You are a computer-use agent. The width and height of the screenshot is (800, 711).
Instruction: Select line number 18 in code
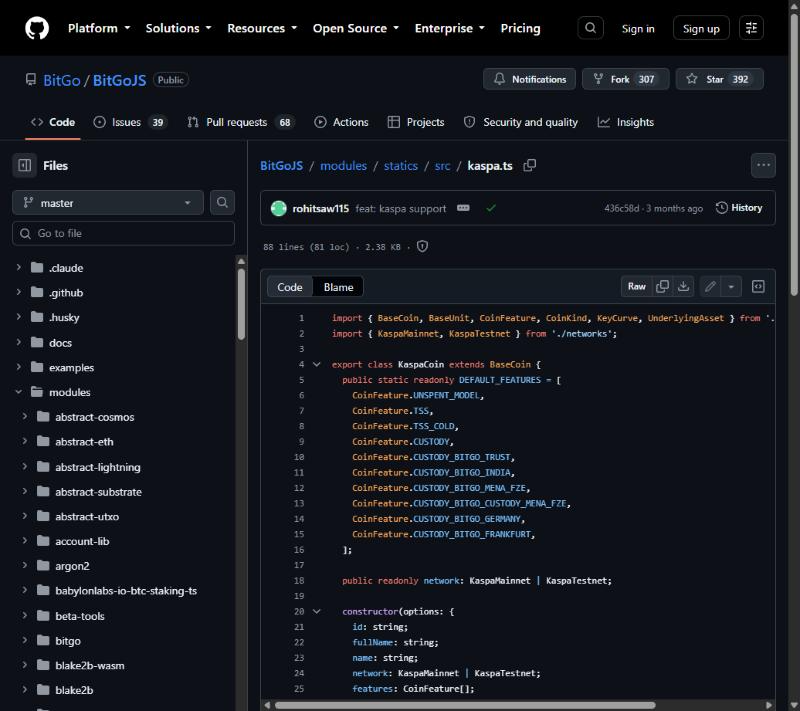point(299,580)
